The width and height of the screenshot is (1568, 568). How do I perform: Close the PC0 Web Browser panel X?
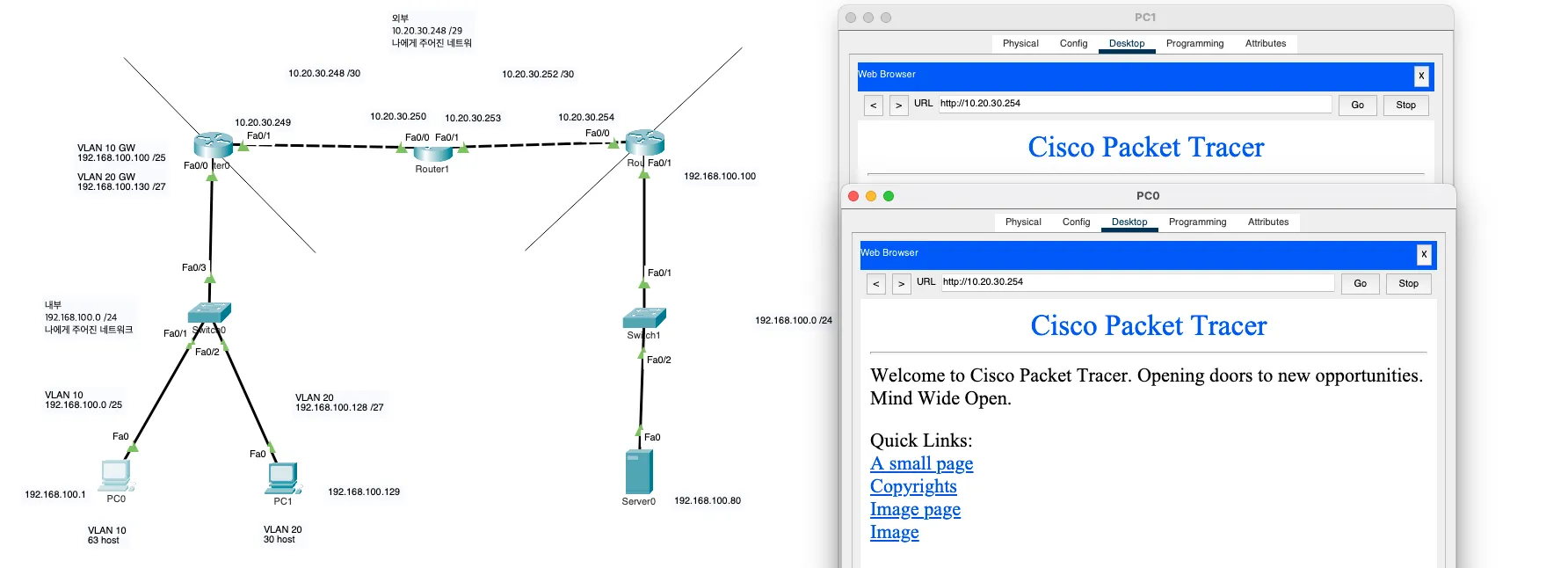pyautogui.click(x=1424, y=255)
